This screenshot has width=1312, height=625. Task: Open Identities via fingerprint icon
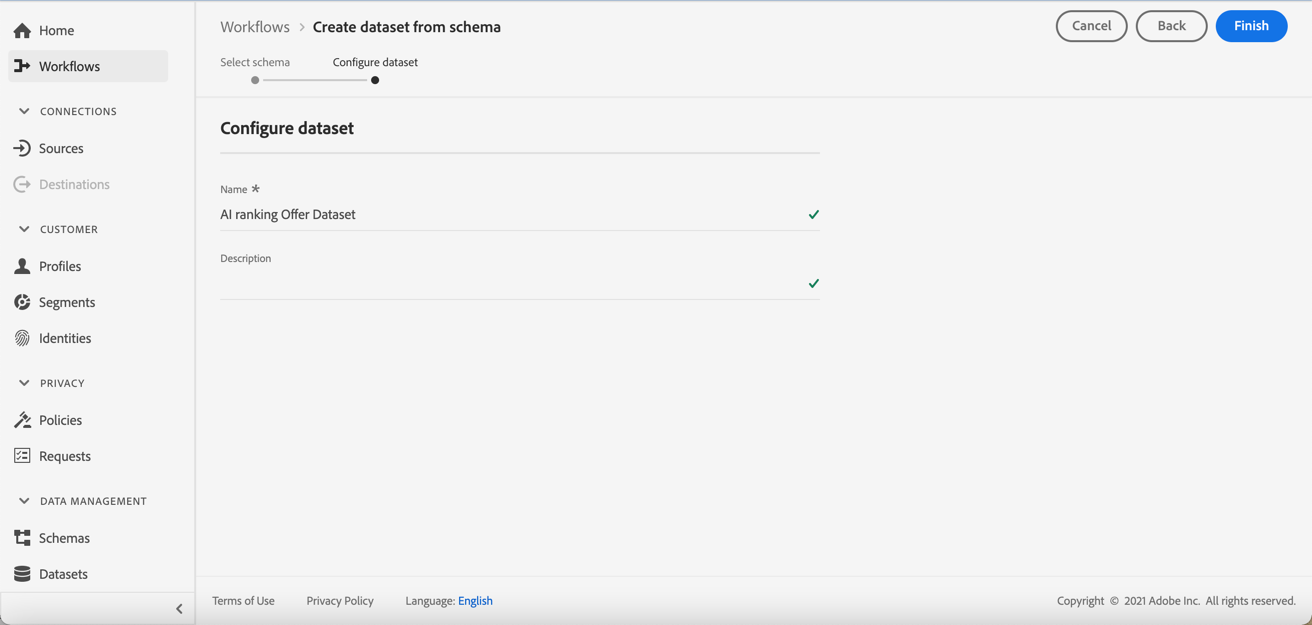tap(22, 339)
